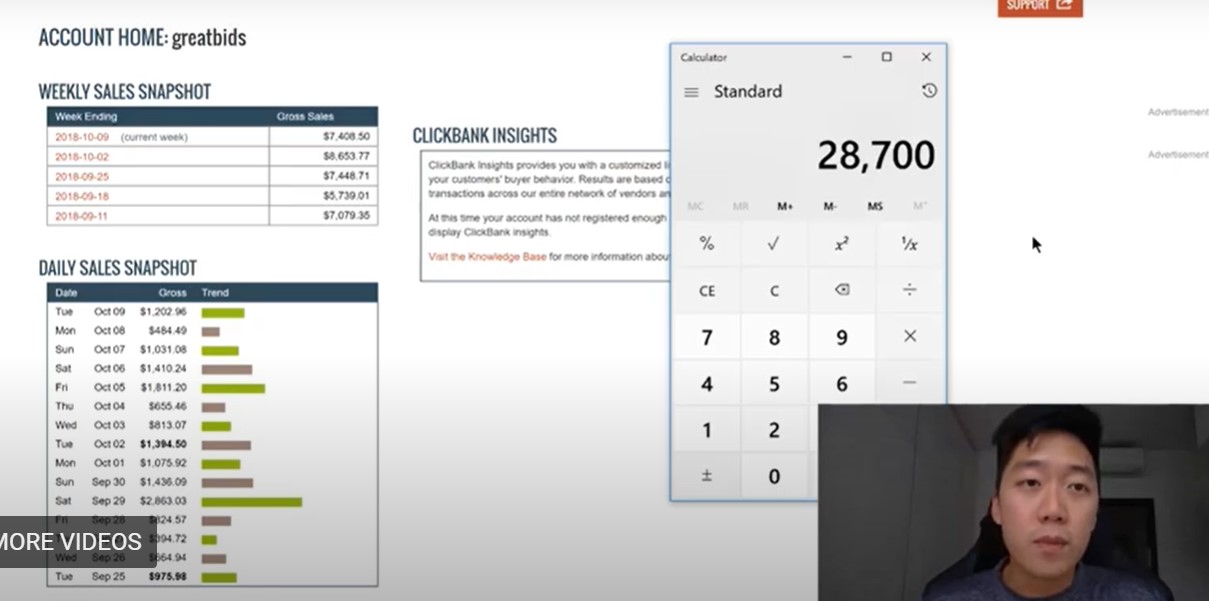
Task: Click the backspace key in calculator
Action: coord(841,290)
